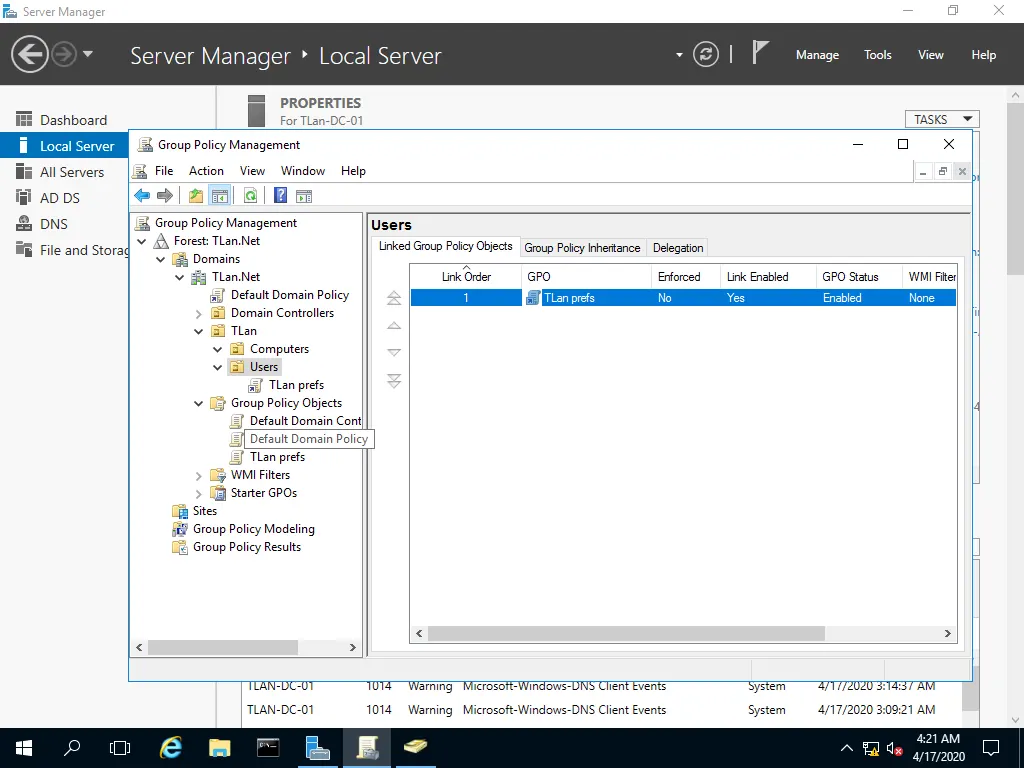This screenshot has width=1024, height=768.
Task: Collapse the Group Policy Objects node
Action: tap(199, 403)
